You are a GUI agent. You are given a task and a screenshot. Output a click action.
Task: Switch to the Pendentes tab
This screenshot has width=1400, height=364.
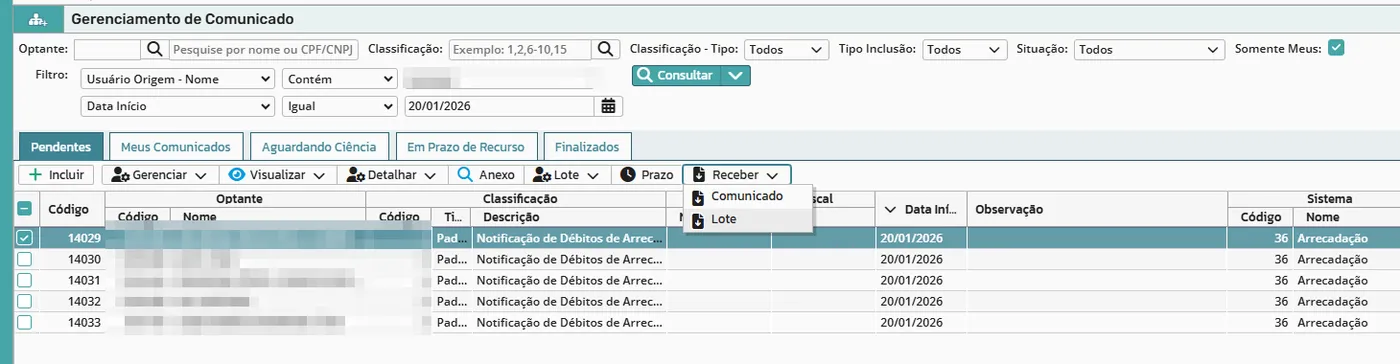click(61, 146)
